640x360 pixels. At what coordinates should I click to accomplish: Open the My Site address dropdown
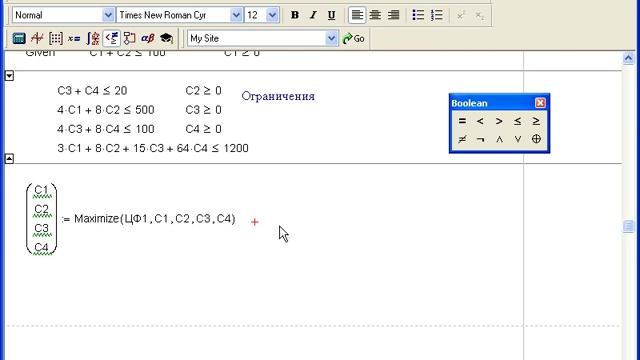point(331,38)
